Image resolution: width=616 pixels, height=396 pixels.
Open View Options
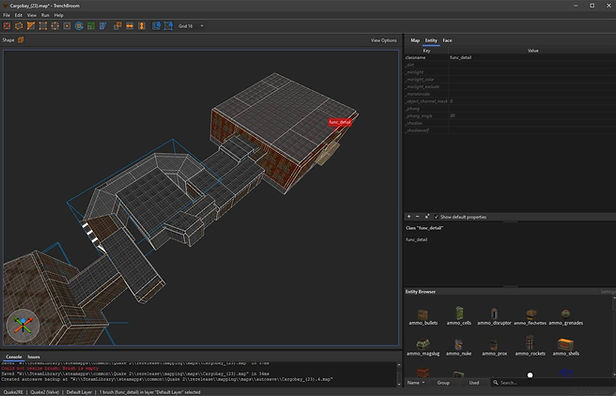coord(383,40)
